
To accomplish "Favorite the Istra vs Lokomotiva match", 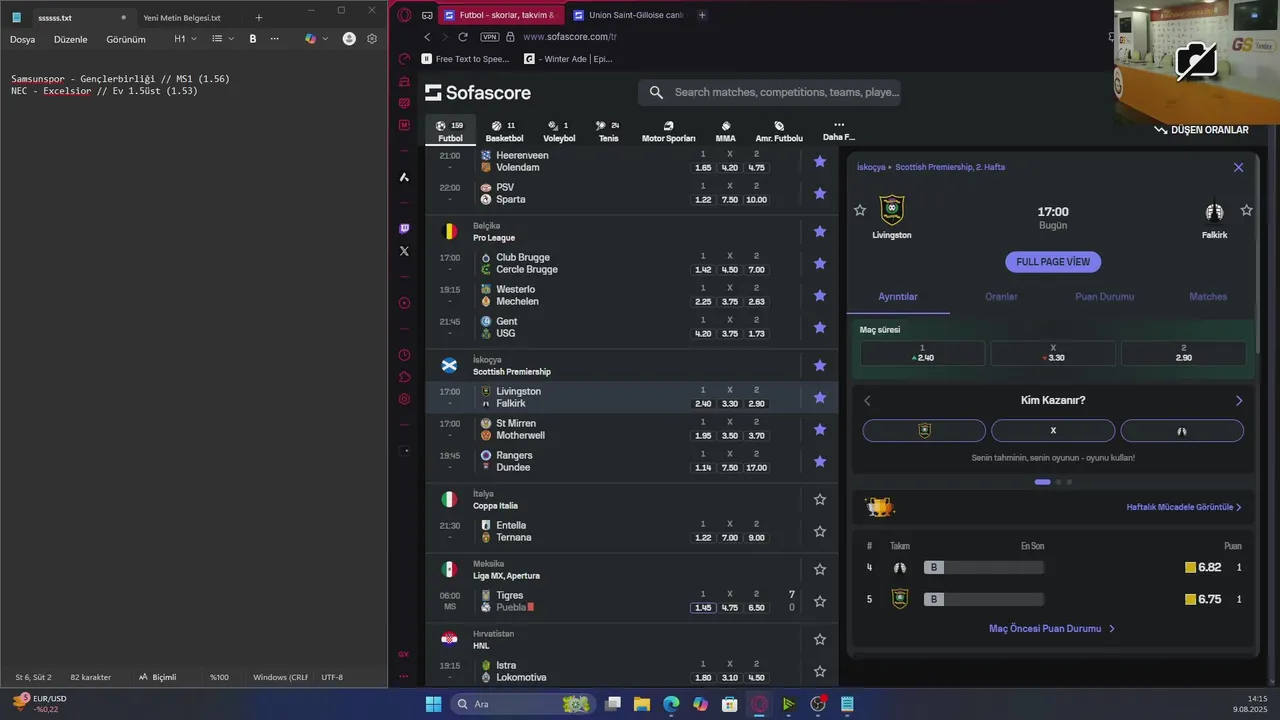I will 820,671.
